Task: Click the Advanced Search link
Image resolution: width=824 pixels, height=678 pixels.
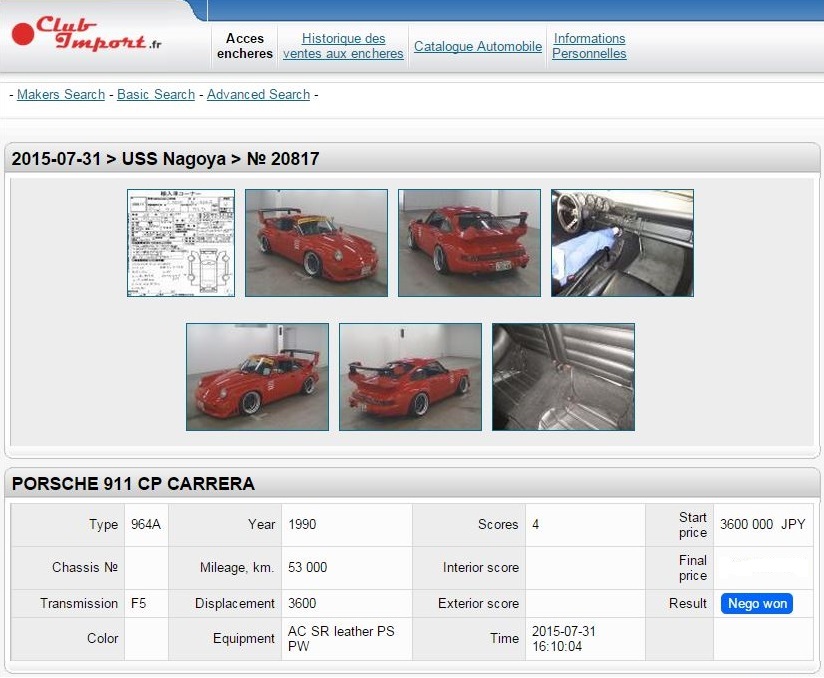Action: tap(258, 94)
